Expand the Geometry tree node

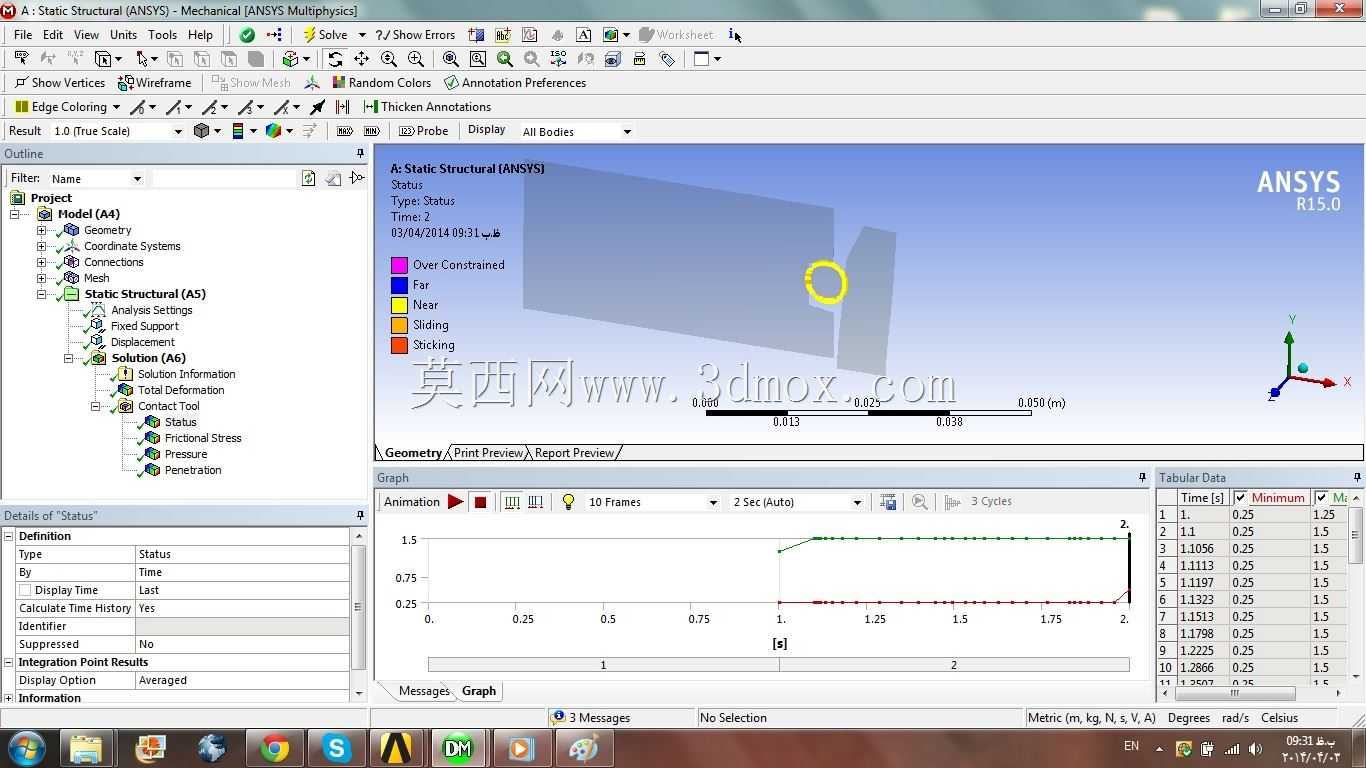click(41, 230)
